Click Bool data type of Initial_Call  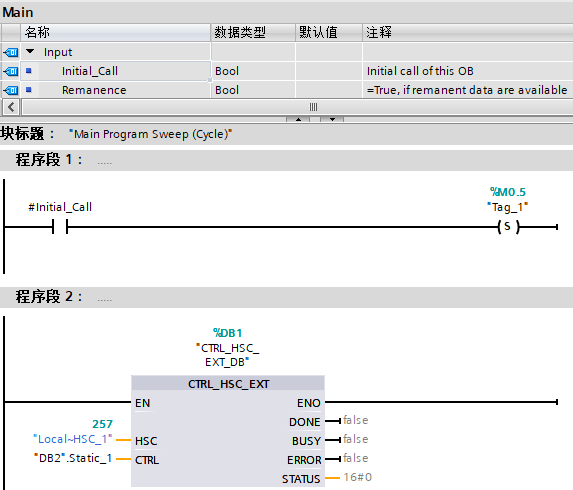pyautogui.click(x=227, y=71)
